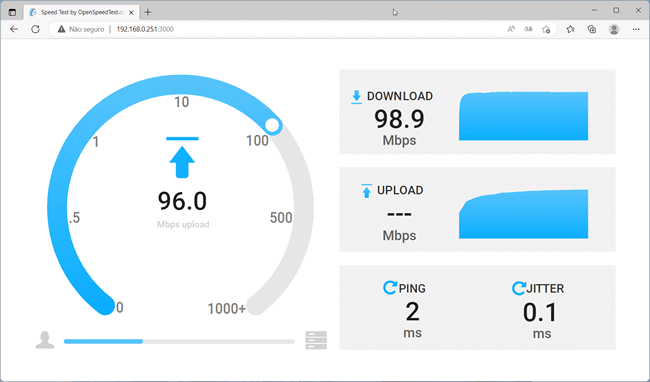This screenshot has height=382, width=650.
Task: Click the upload arrow icon in the results panel
Action: click(366, 191)
